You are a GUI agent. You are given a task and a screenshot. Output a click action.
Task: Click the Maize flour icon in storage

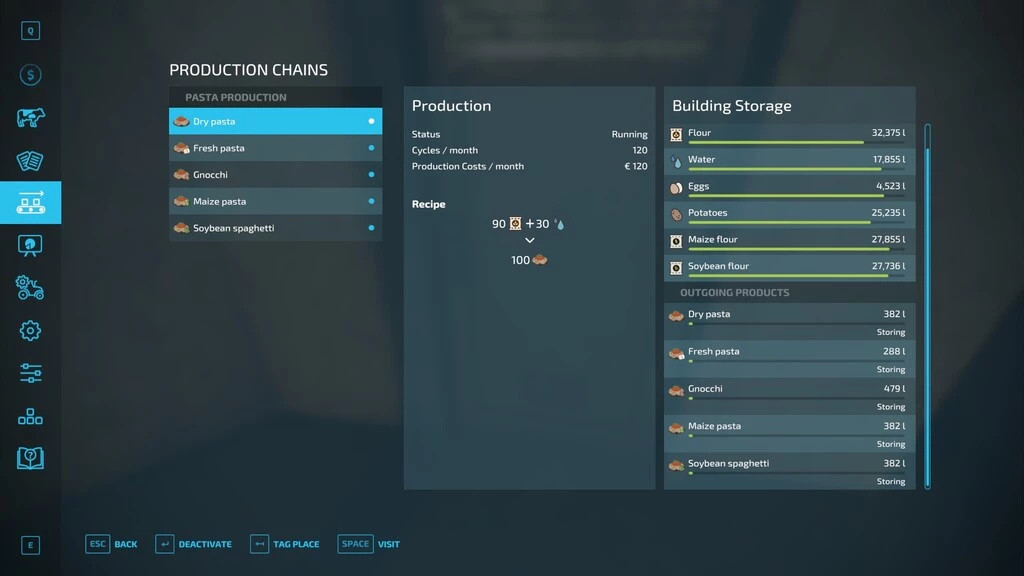[x=676, y=242]
